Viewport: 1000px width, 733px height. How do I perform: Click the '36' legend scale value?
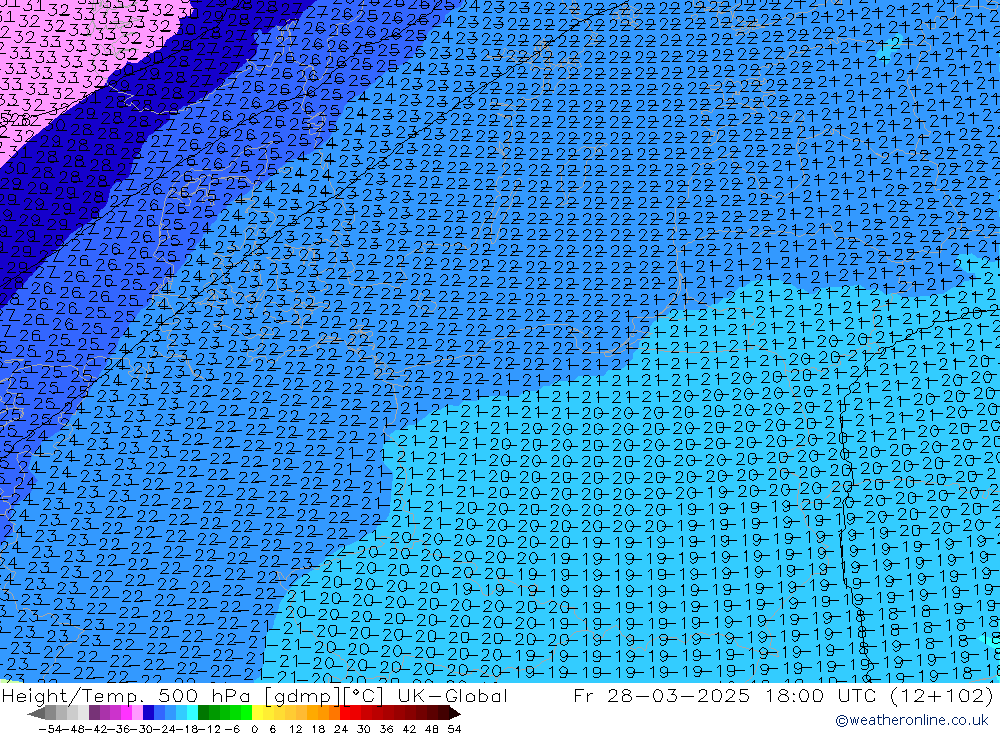386,729
